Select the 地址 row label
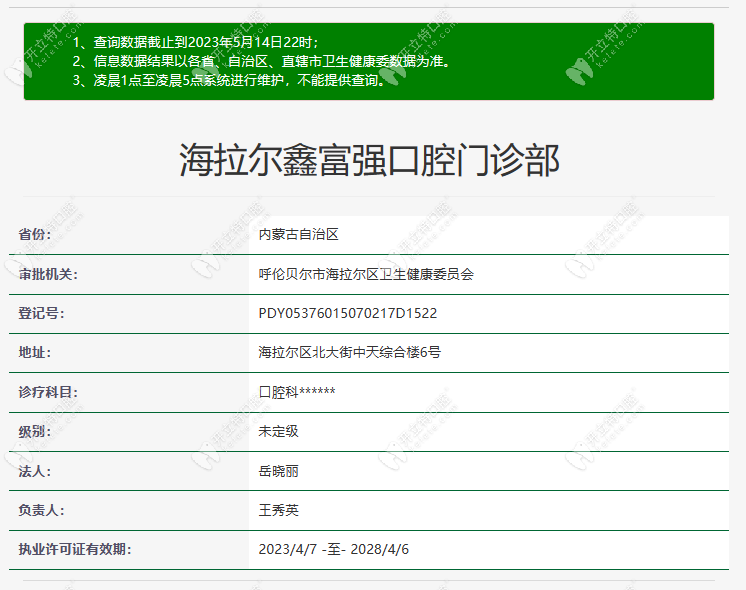 point(34,352)
